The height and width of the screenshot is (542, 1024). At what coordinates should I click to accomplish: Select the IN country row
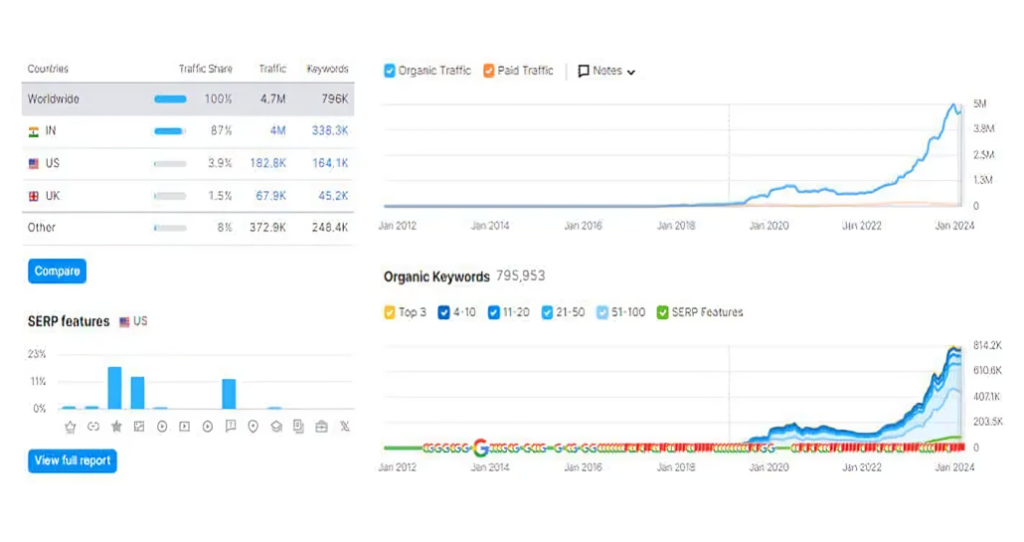point(188,131)
